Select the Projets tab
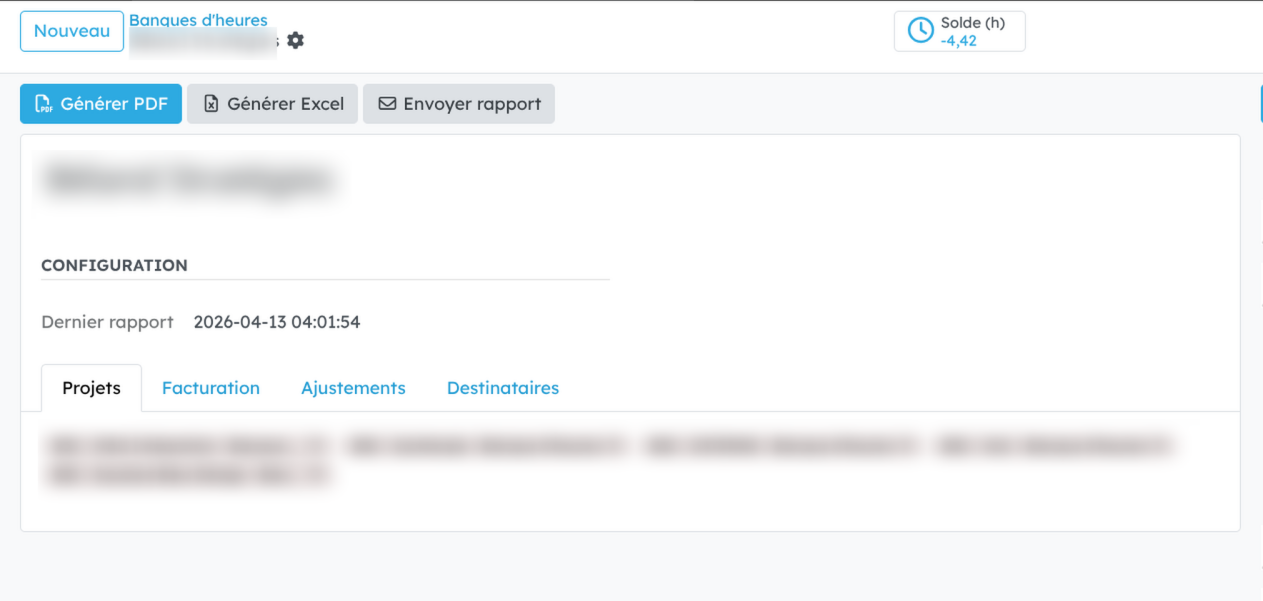This screenshot has width=1263, height=601. pos(91,388)
